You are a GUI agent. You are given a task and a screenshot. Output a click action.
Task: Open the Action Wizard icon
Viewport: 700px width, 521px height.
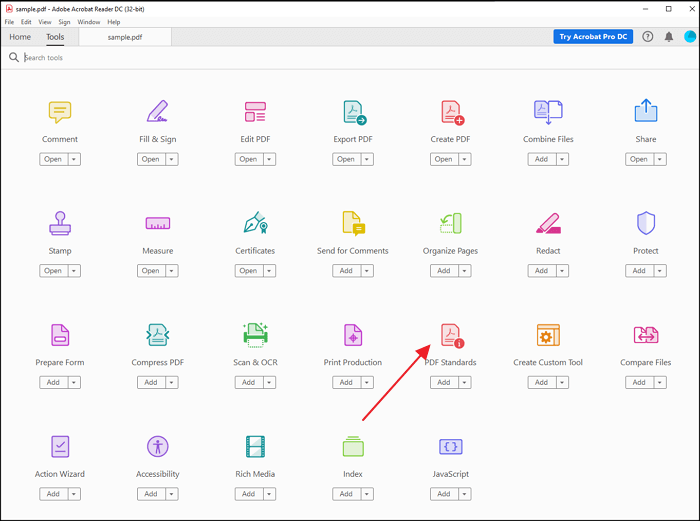click(60, 446)
